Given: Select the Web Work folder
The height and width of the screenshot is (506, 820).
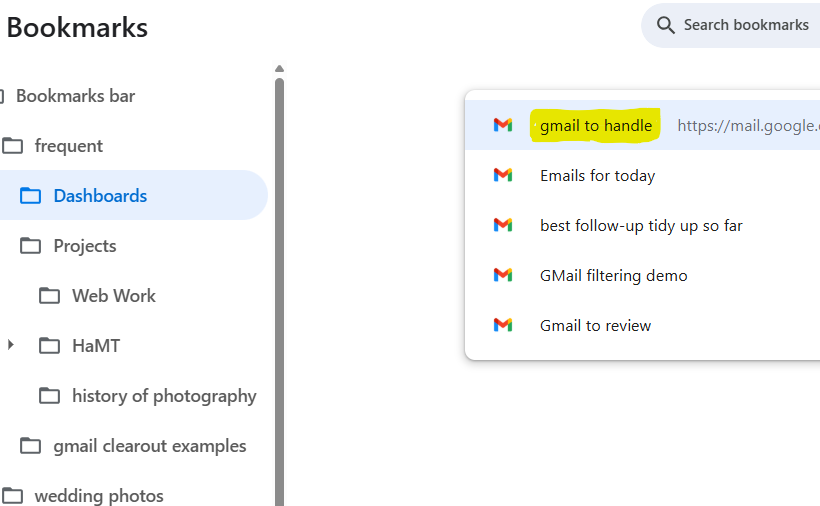Looking at the screenshot, I should [x=113, y=296].
